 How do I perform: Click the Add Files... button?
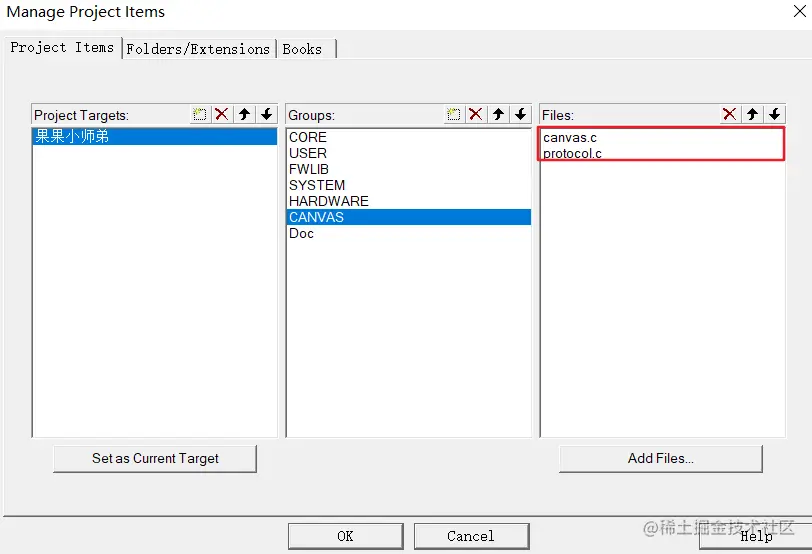pos(661,459)
